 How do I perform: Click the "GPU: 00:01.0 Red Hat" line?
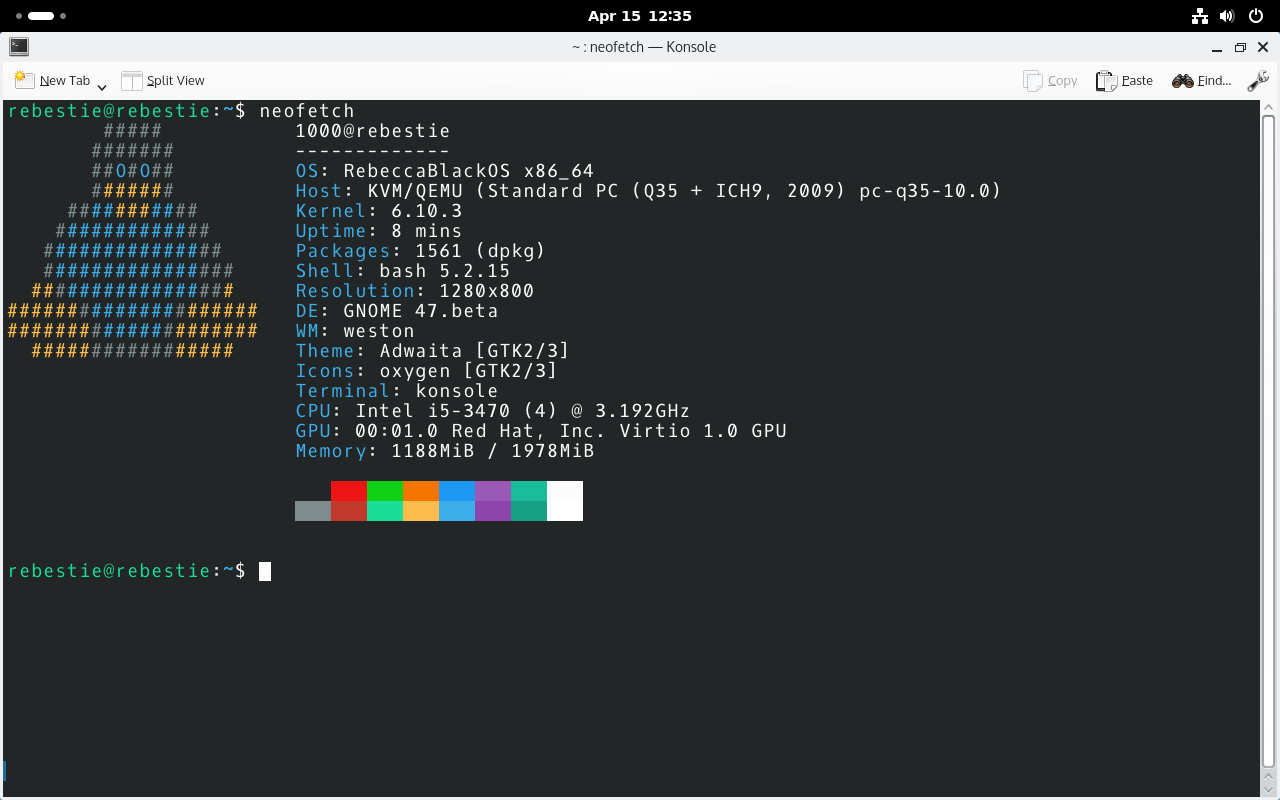coord(541,431)
